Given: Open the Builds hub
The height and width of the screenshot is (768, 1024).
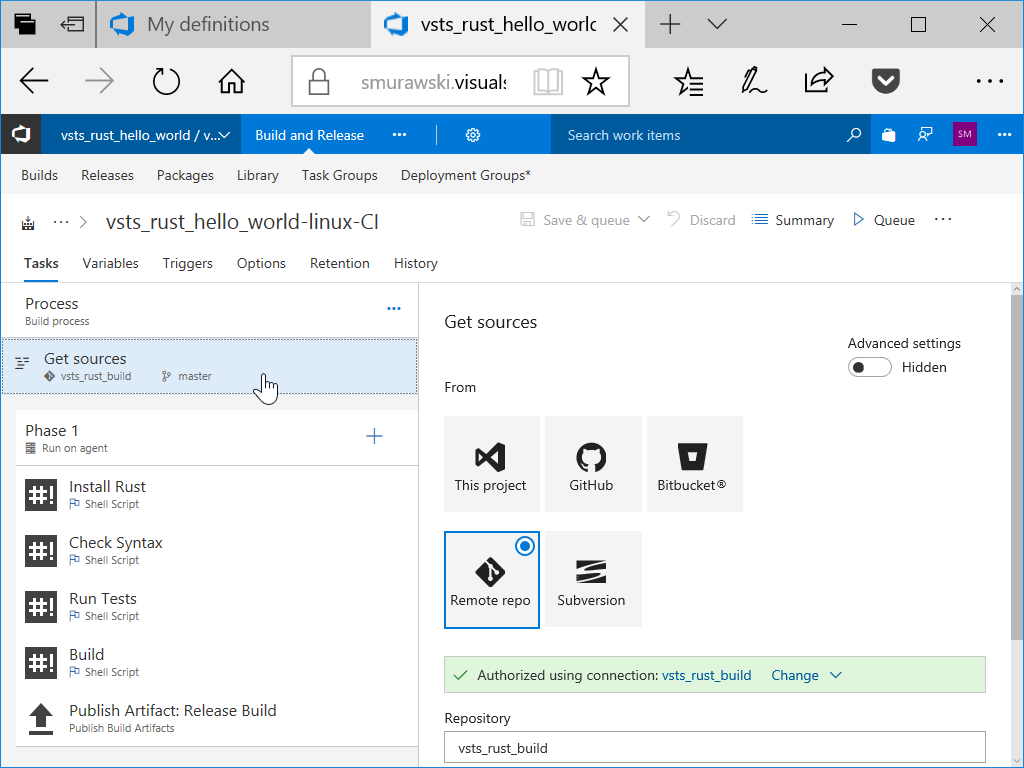Looking at the screenshot, I should (x=39, y=175).
